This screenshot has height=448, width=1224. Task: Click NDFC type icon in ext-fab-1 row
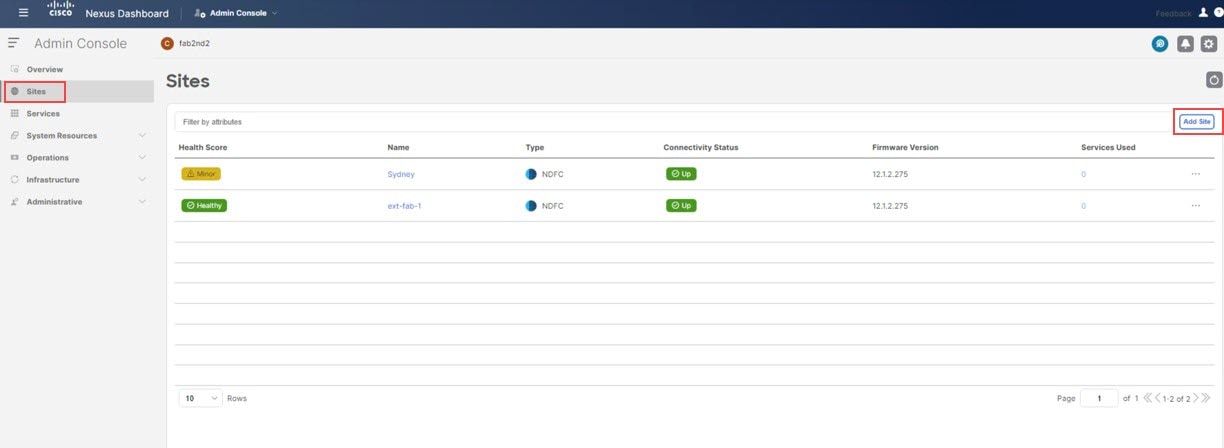point(531,206)
